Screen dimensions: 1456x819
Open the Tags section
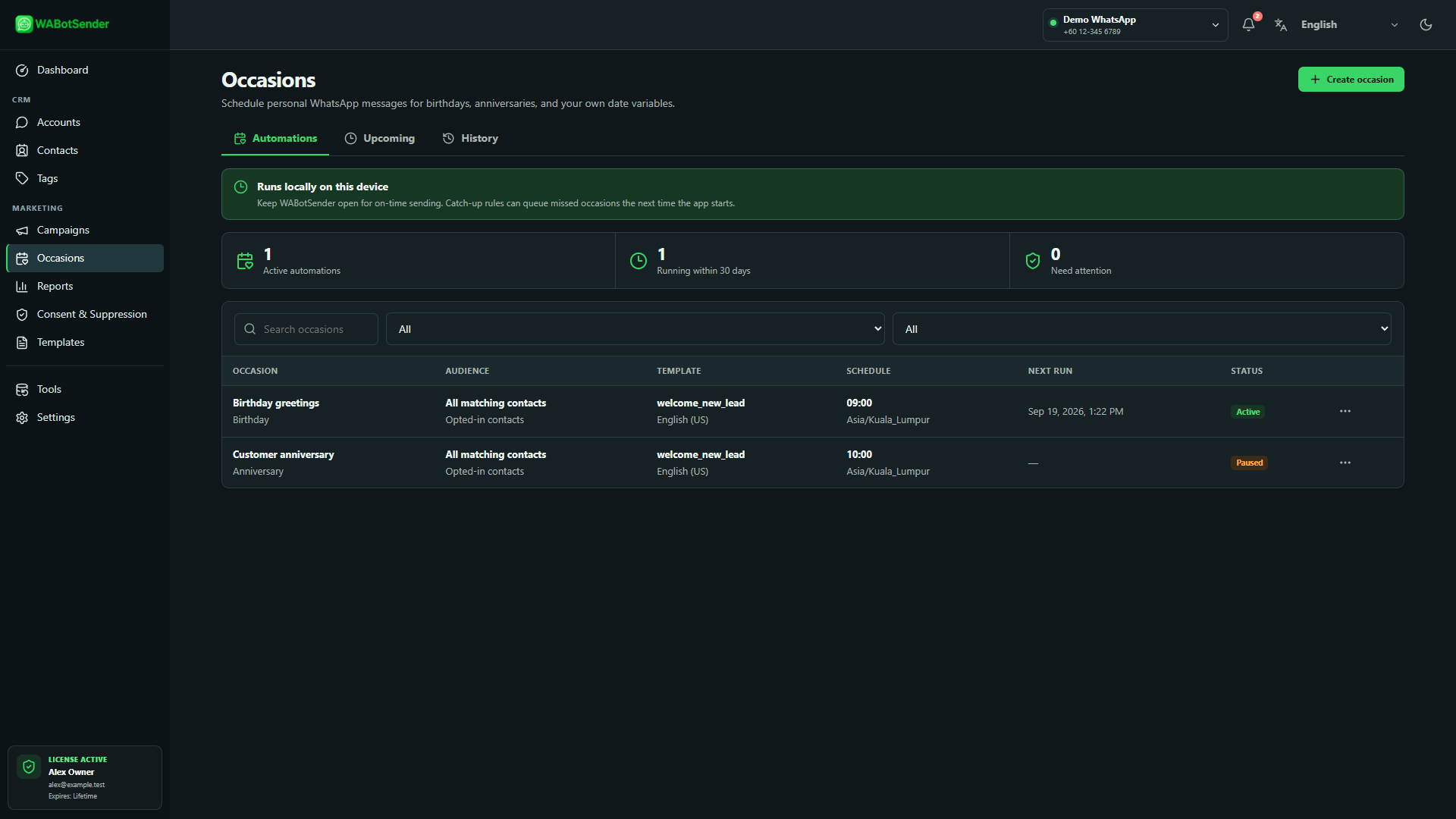(84, 178)
